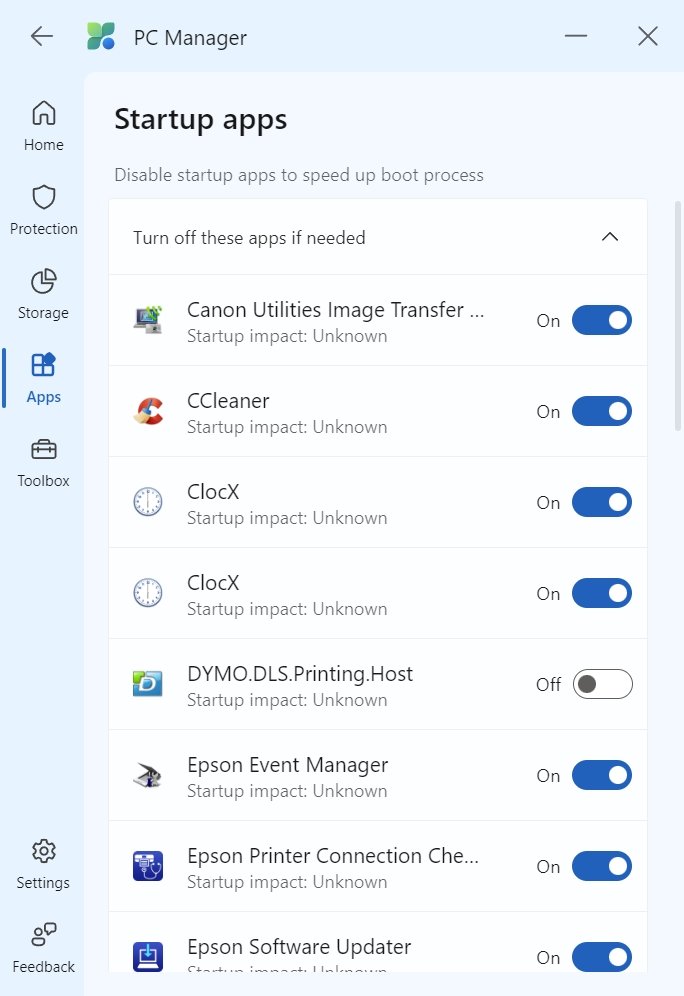
Task: Turn off Epson Event Manager toggle
Action: pos(601,775)
